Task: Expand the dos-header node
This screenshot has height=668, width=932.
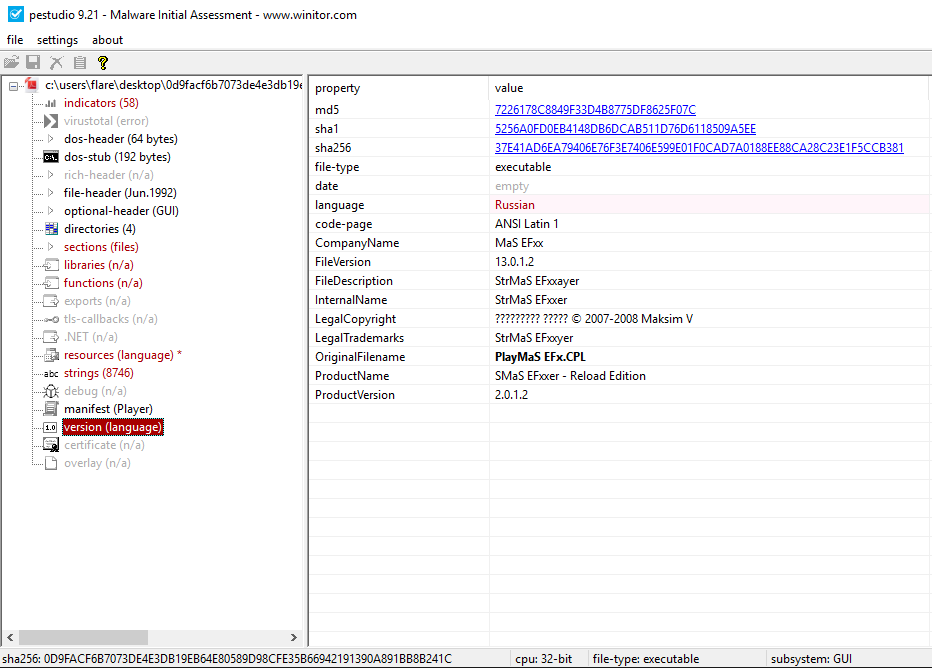Action: pos(51,138)
